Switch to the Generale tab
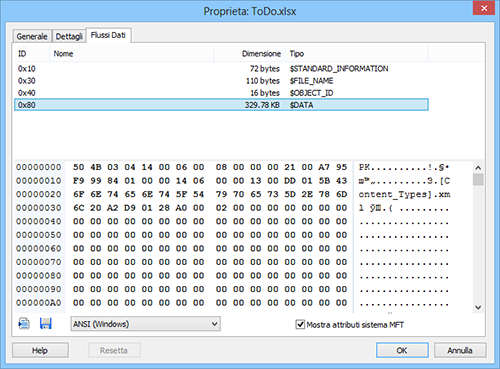The width and height of the screenshot is (500, 369). (x=32, y=36)
